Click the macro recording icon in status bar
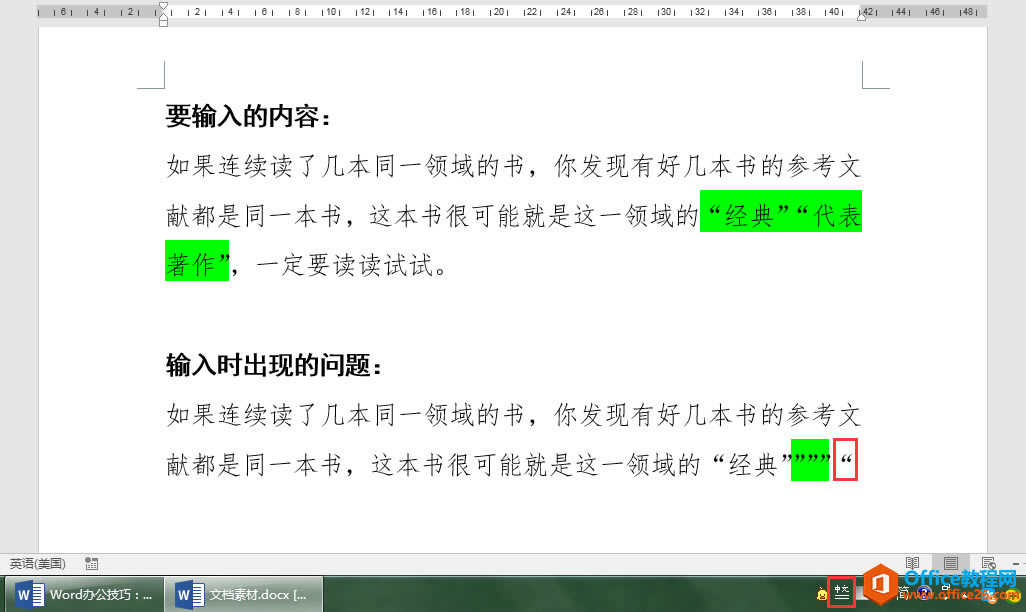The width and height of the screenshot is (1026, 612). tap(92, 564)
